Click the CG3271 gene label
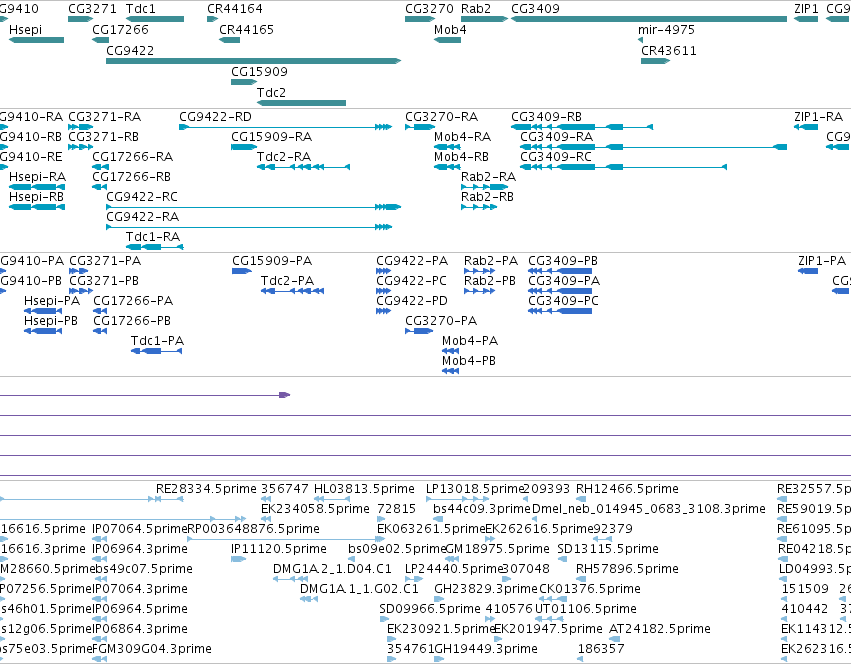Image resolution: width=851 pixels, height=664 pixels. point(92,9)
